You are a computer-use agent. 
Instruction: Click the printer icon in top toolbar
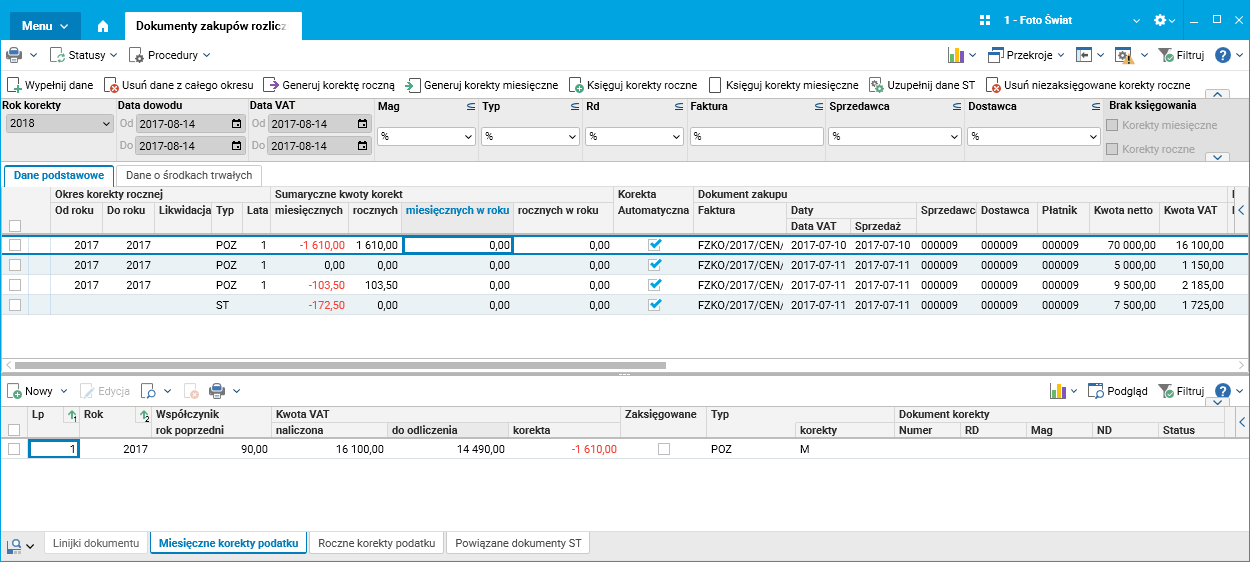14,55
